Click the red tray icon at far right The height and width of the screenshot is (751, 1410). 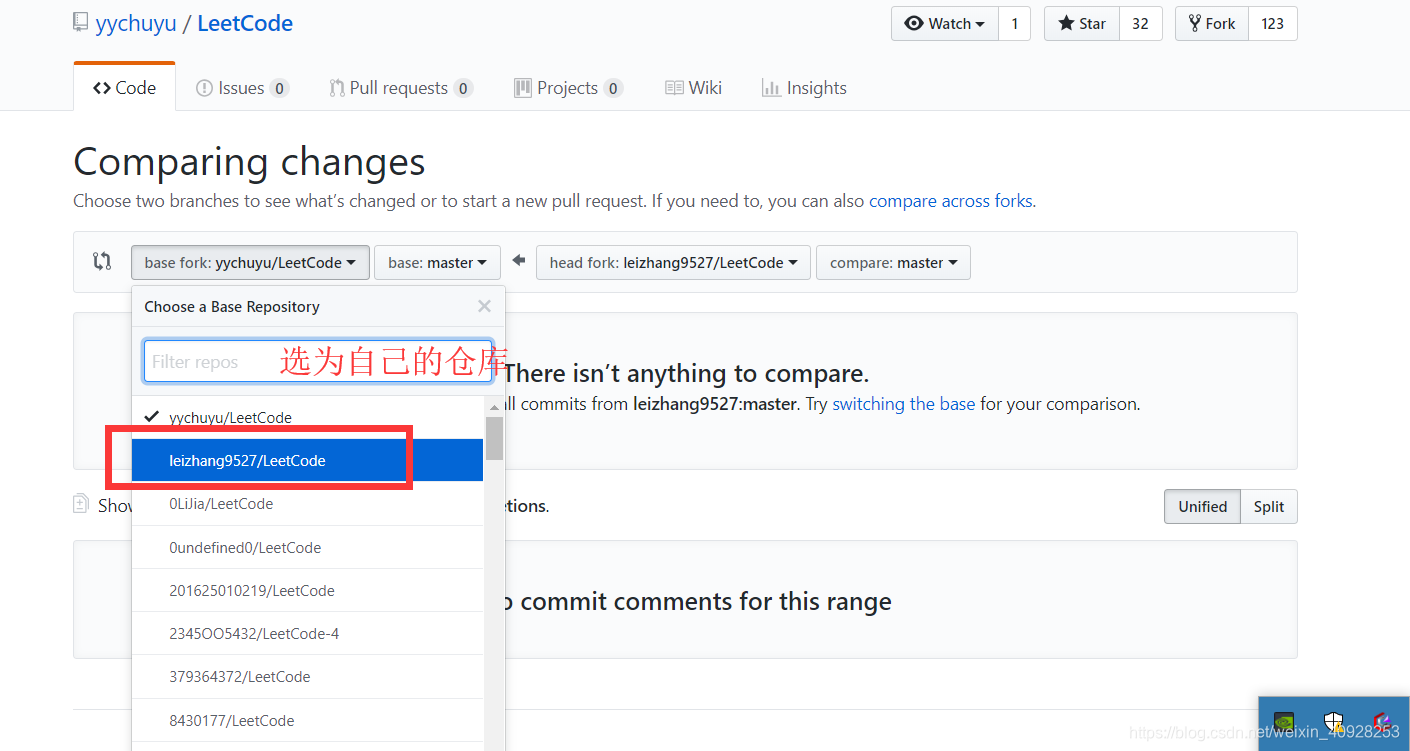[1382, 721]
